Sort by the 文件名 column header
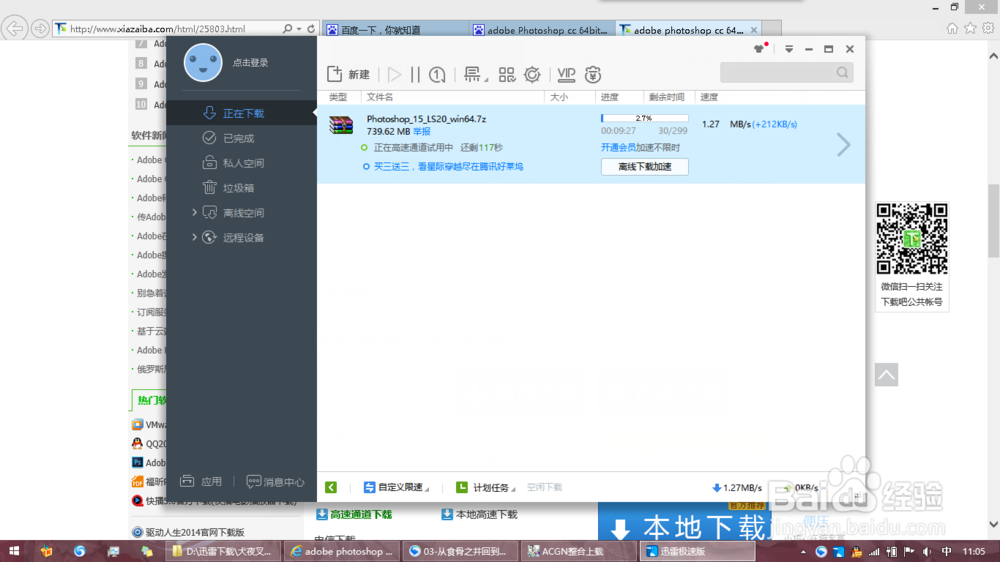 point(380,97)
